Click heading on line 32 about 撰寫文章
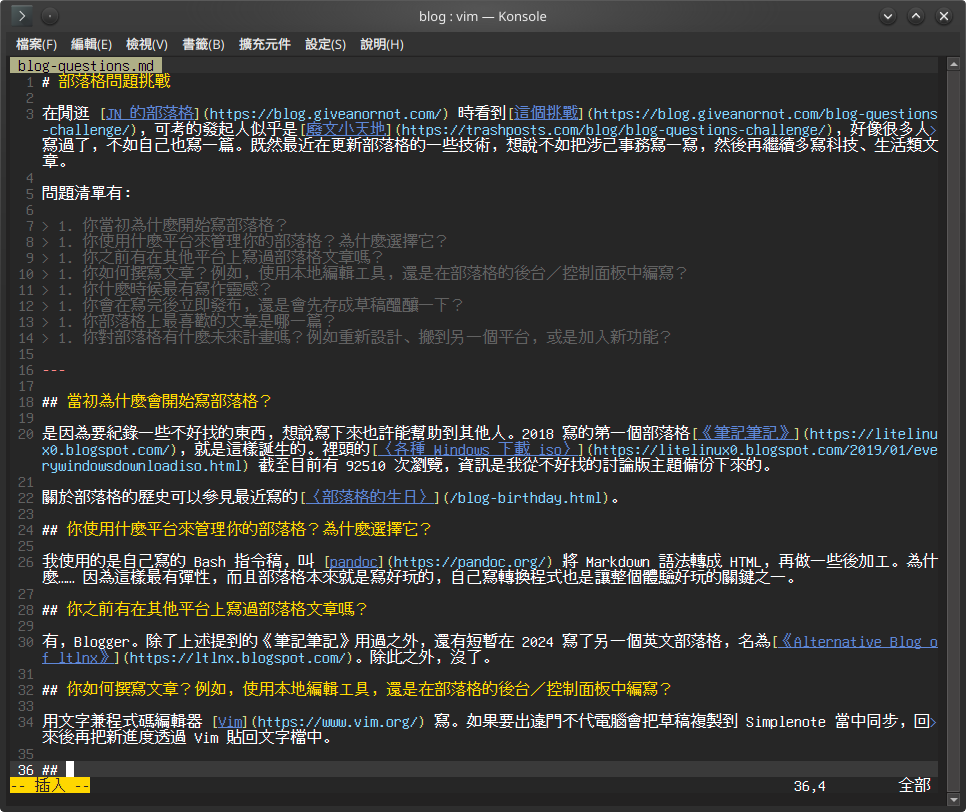This screenshot has height=812, width=966. pyautogui.click(x=368, y=689)
